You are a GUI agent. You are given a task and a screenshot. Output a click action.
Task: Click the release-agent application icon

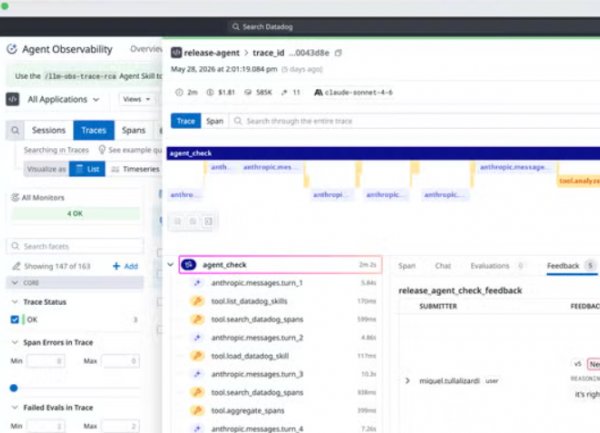point(176,53)
